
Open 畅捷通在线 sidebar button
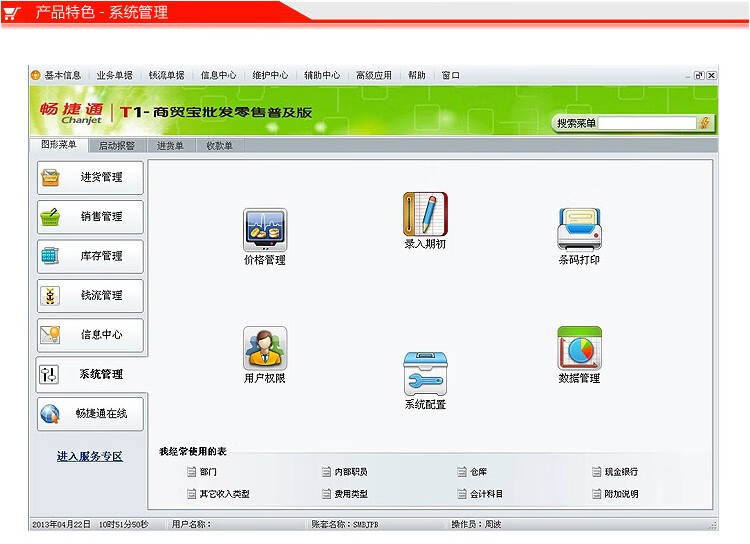coord(90,413)
